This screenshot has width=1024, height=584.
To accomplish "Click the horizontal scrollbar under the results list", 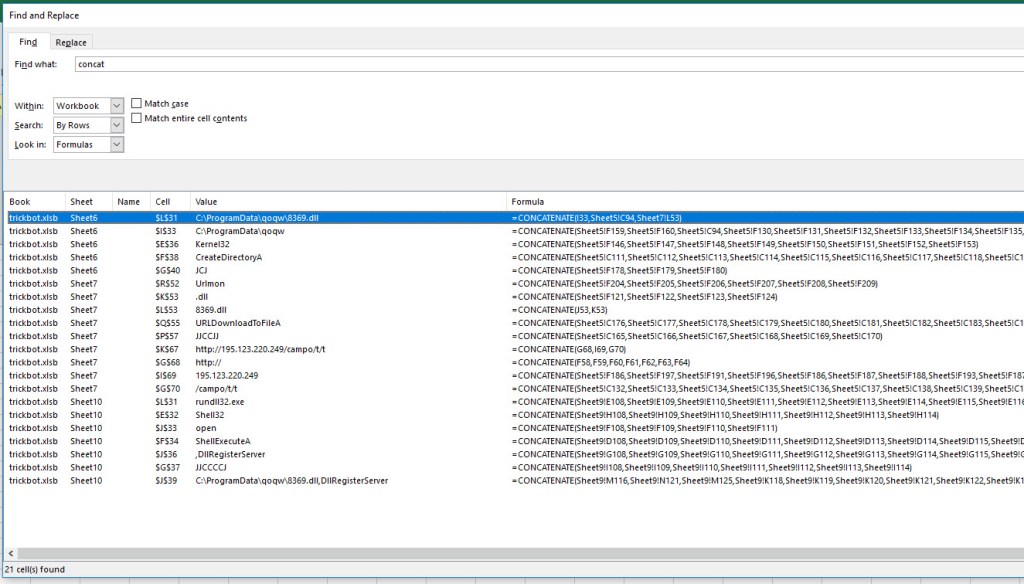I will click(x=500, y=554).
